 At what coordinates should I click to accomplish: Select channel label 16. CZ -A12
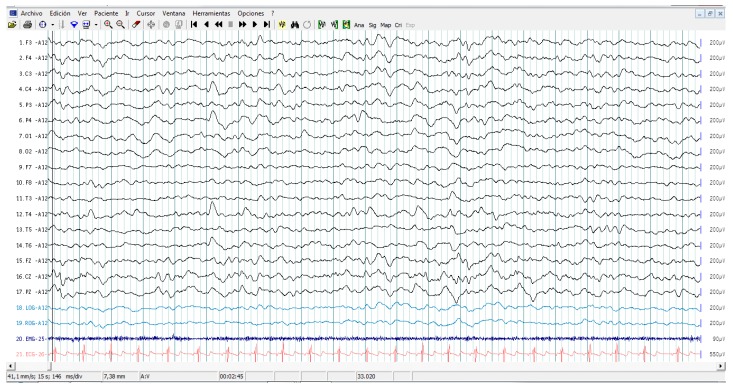tap(32, 276)
